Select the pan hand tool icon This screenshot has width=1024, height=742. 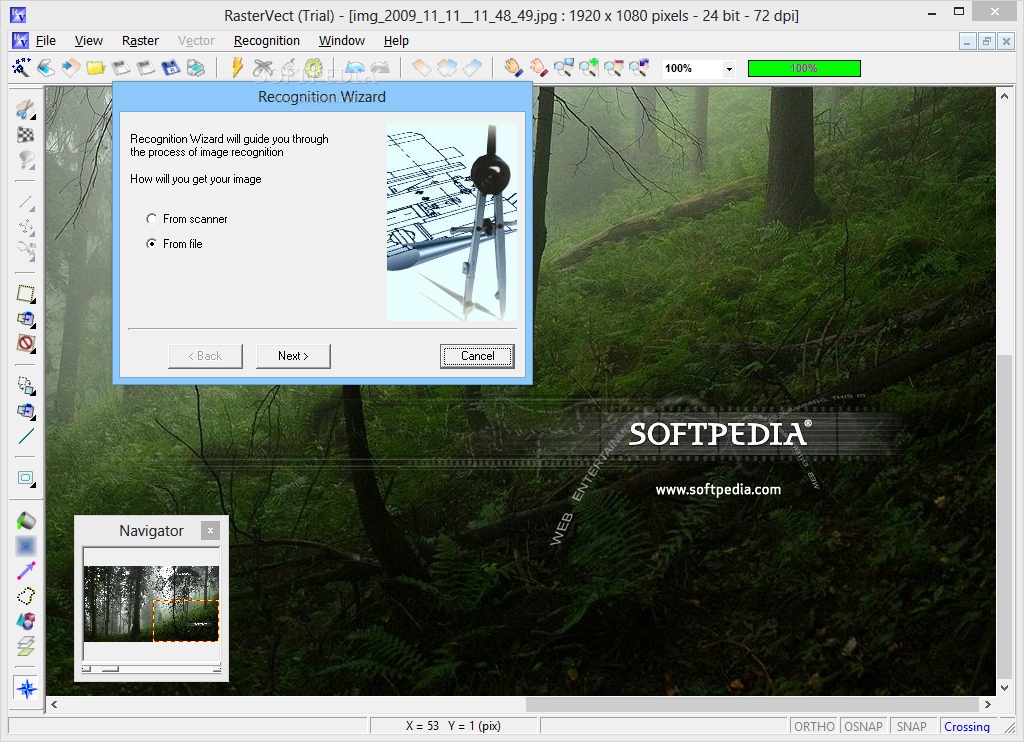point(513,68)
